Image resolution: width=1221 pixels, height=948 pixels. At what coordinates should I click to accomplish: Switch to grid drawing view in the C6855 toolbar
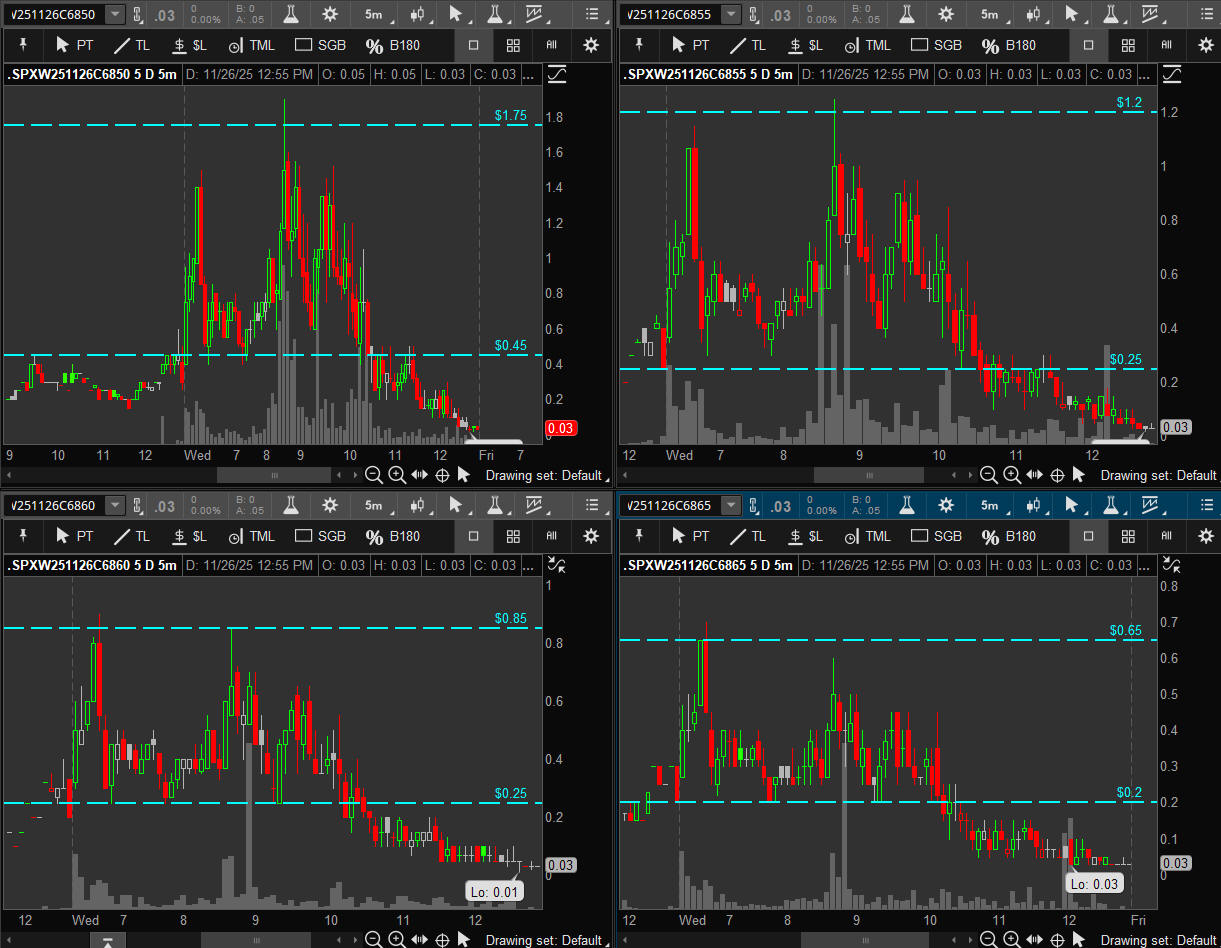1128,45
